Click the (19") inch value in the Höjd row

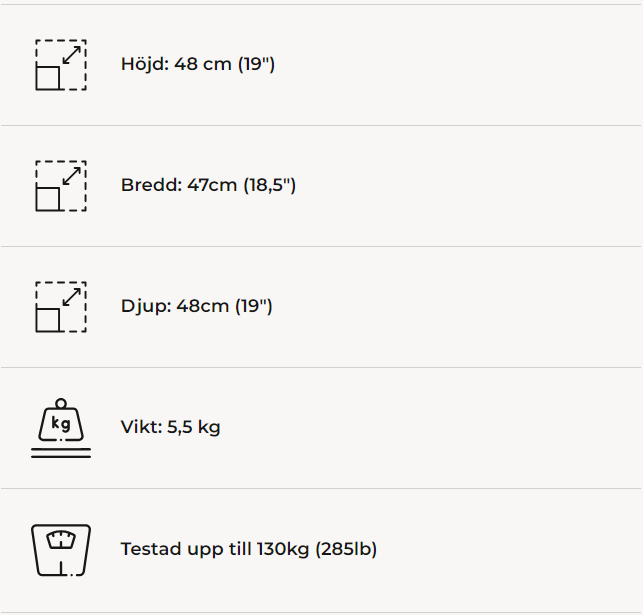pyautogui.click(x=256, y=65)
